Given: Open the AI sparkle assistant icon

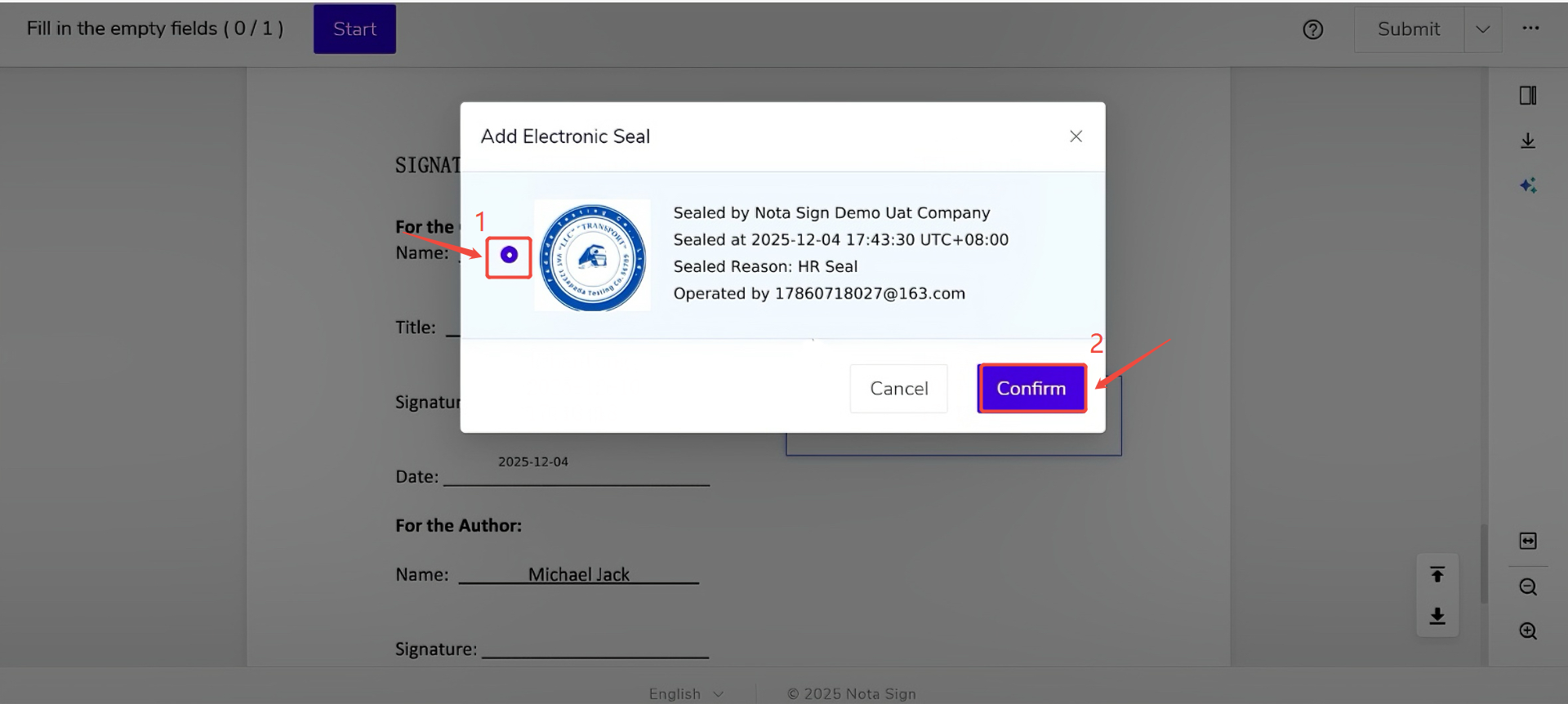Looking at the screenshot, I should coord(1527,186).
